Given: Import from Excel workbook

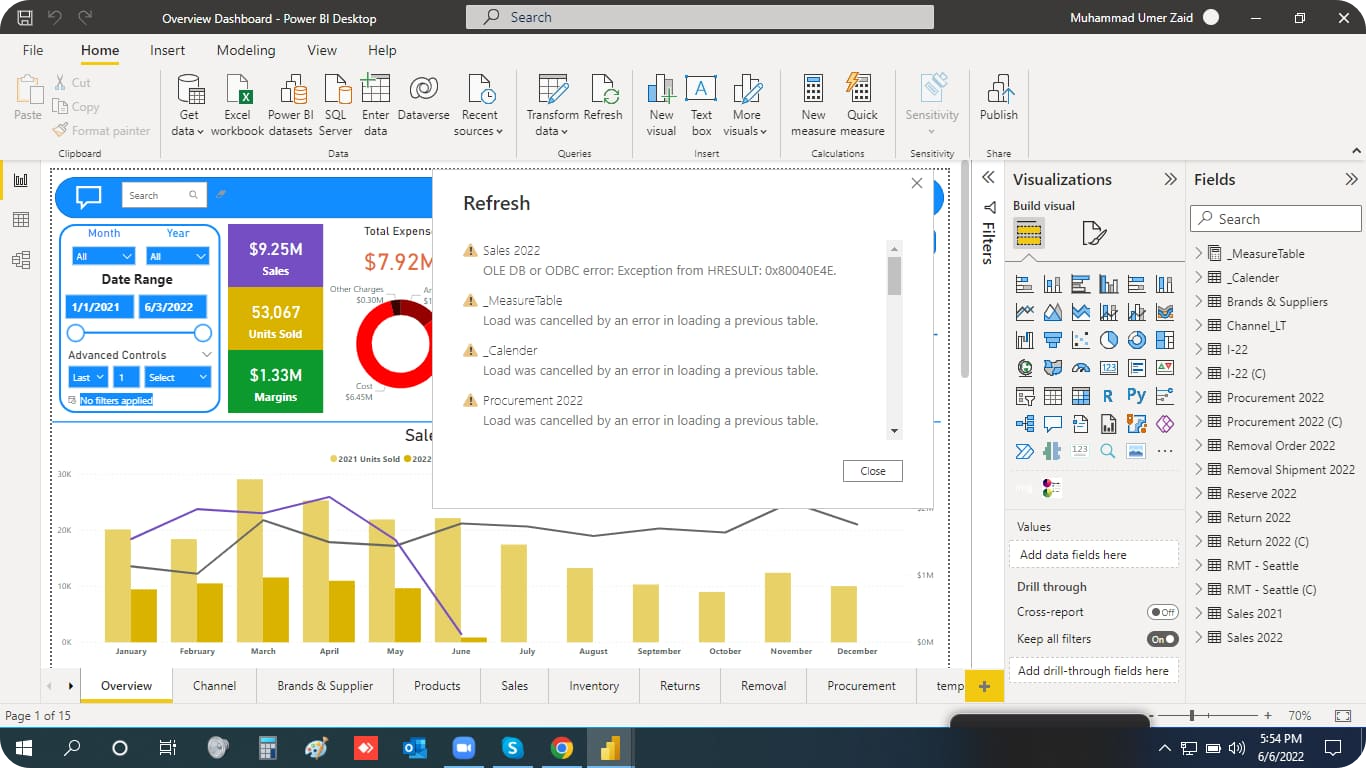Looking at the screenshot, I should point(238,104).
